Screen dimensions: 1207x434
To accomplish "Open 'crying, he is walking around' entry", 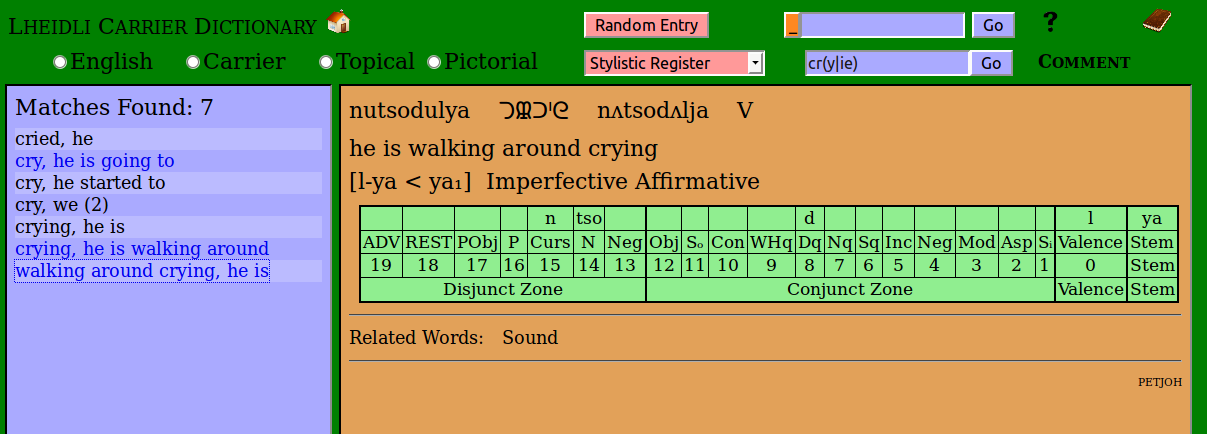I will 142,249.
